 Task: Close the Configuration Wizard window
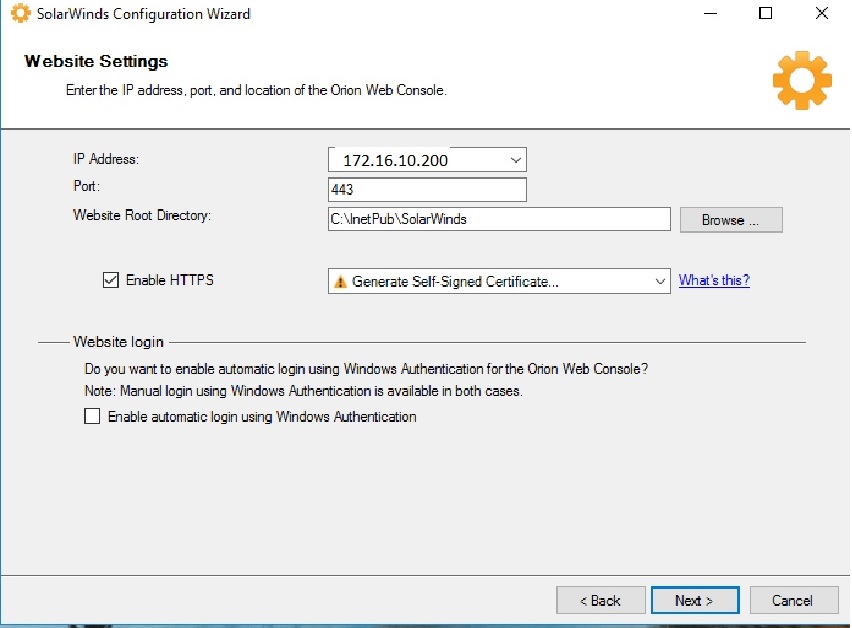coord(822,13)
